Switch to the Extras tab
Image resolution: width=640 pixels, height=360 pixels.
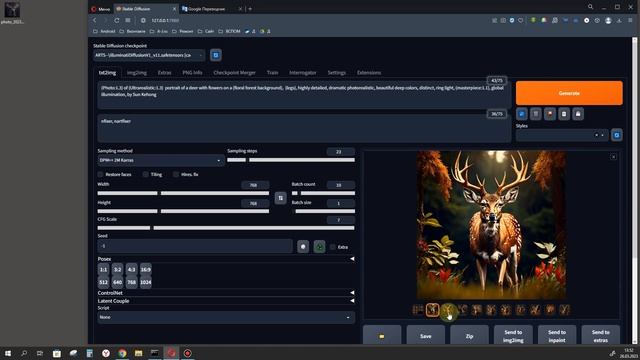coord(164,73)
